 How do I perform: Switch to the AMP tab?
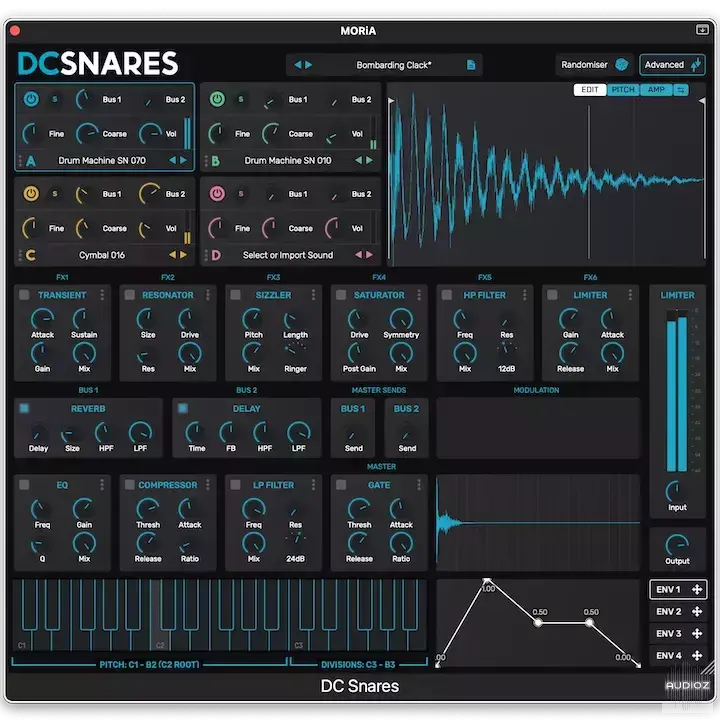pyautogui.click(x=656, y=90)
